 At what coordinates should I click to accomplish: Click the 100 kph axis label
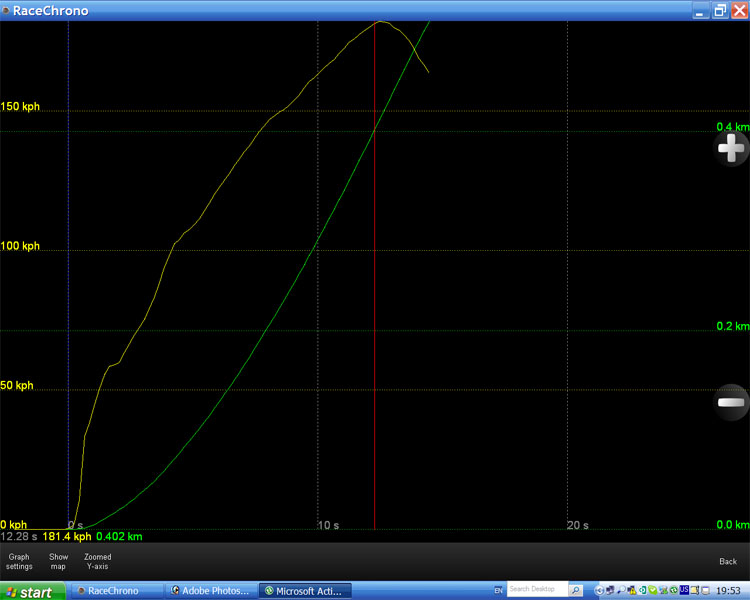point(20,246)
